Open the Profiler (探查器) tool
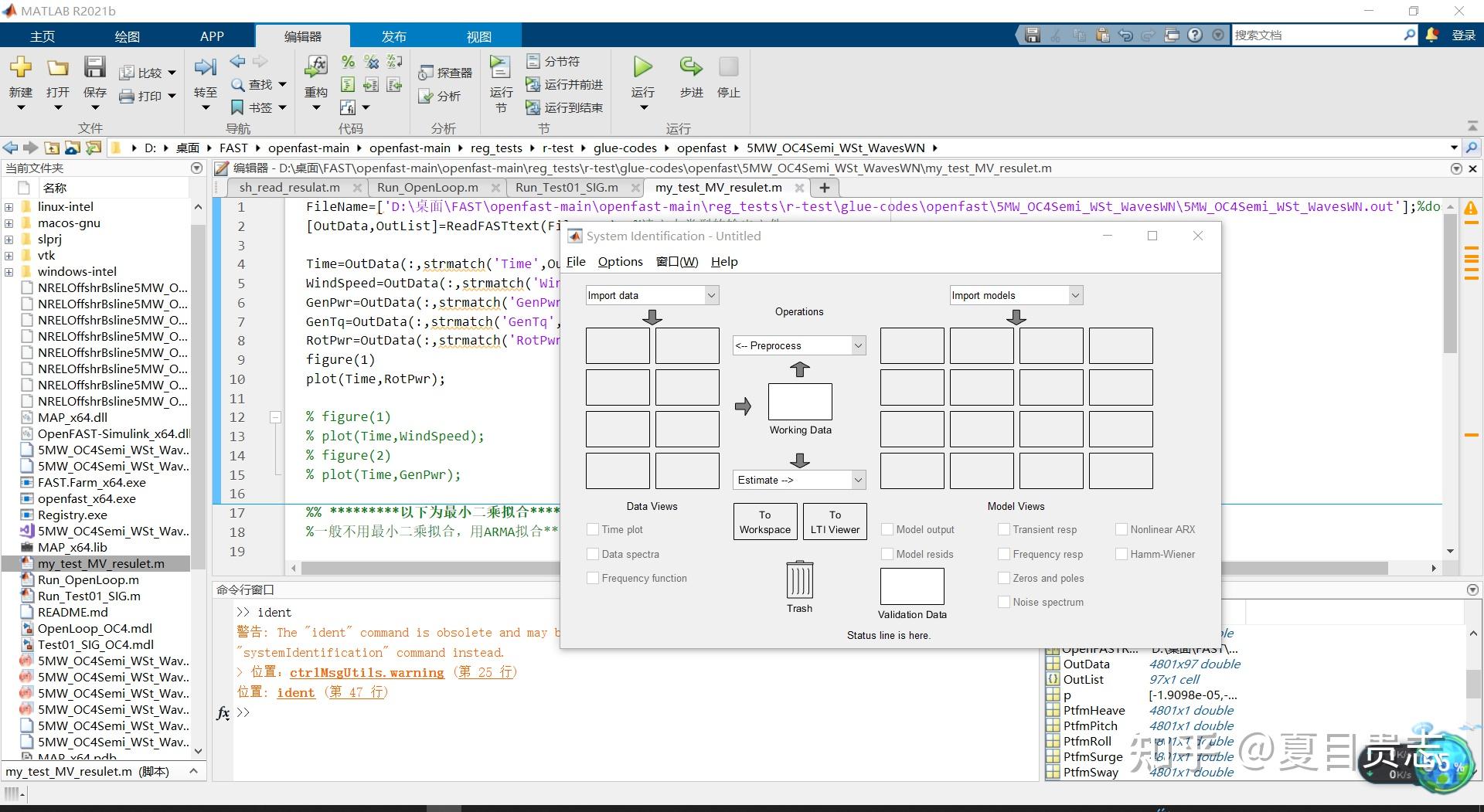The height and width of the screenshot is (812, 1484). click(x=444, y=71)
